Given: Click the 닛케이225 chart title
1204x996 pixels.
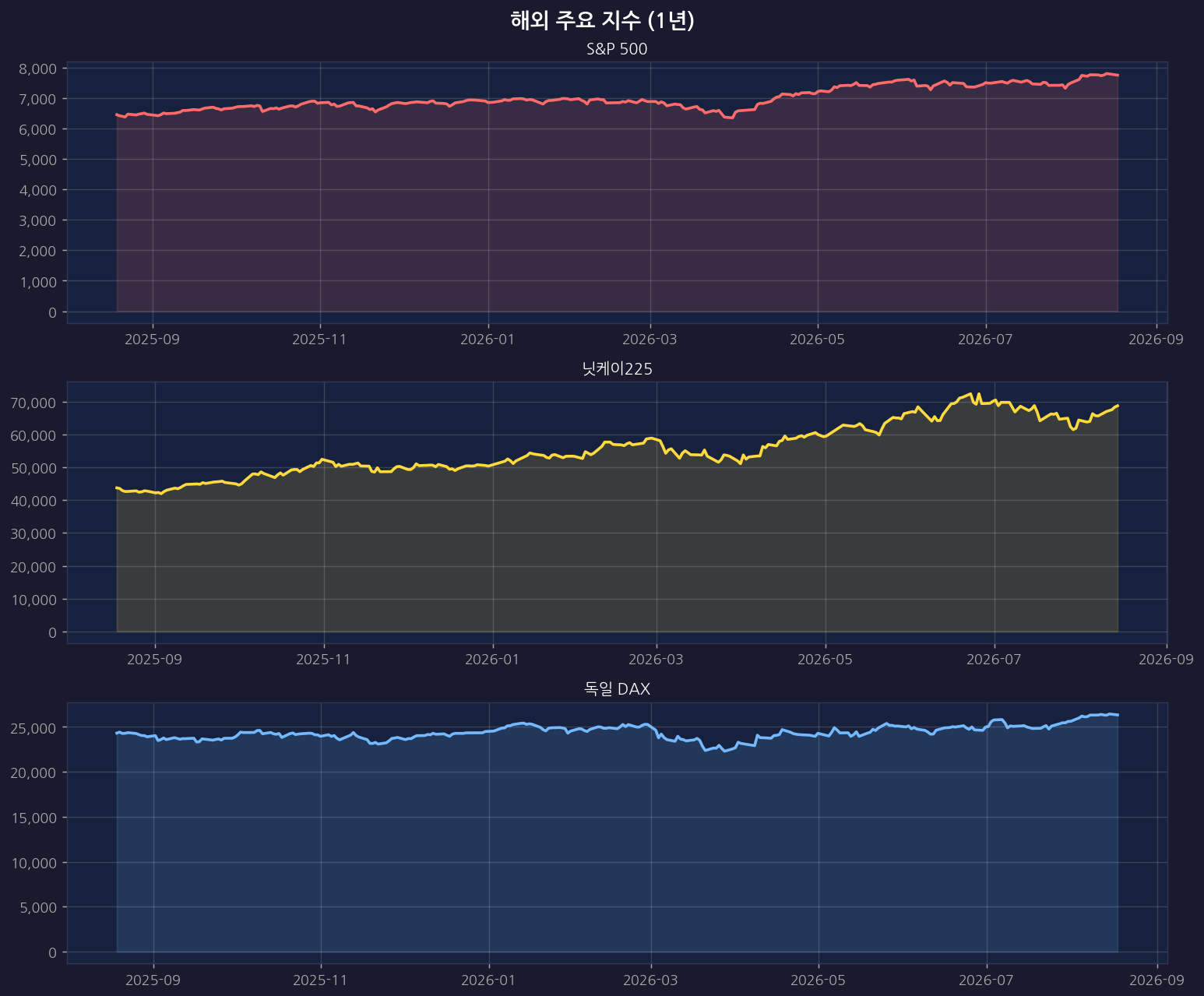Looking at the screenshot, I should coord(617,369).
